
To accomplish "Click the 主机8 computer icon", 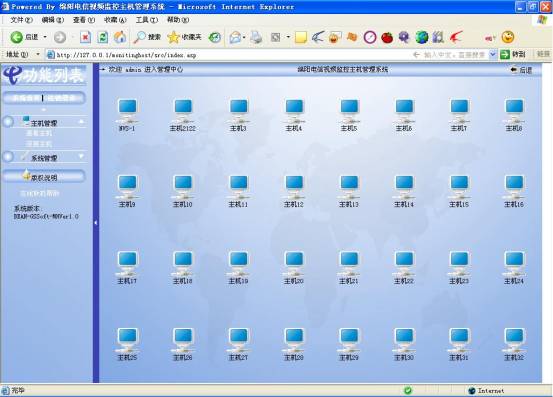I will (514, 110).
